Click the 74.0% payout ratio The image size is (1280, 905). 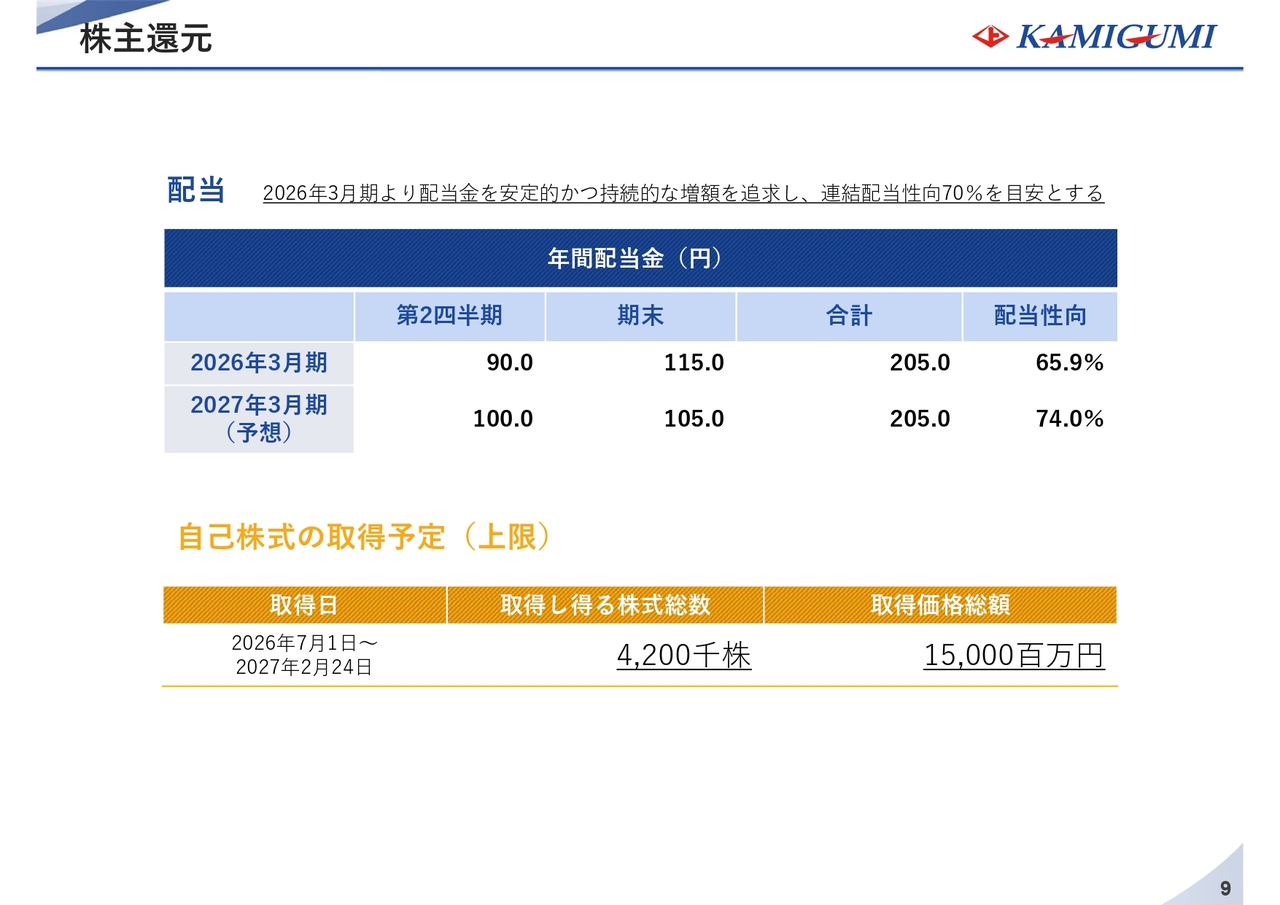click(x=1069, y=419)
